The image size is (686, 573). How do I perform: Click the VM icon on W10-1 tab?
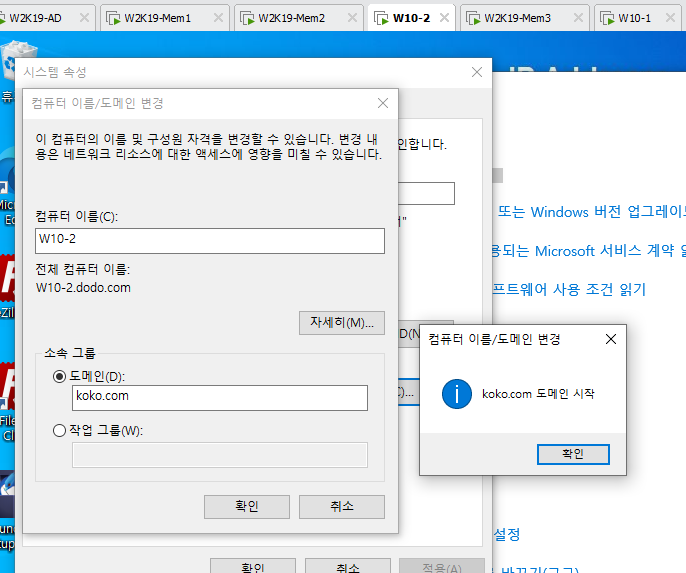pos(607,18)
